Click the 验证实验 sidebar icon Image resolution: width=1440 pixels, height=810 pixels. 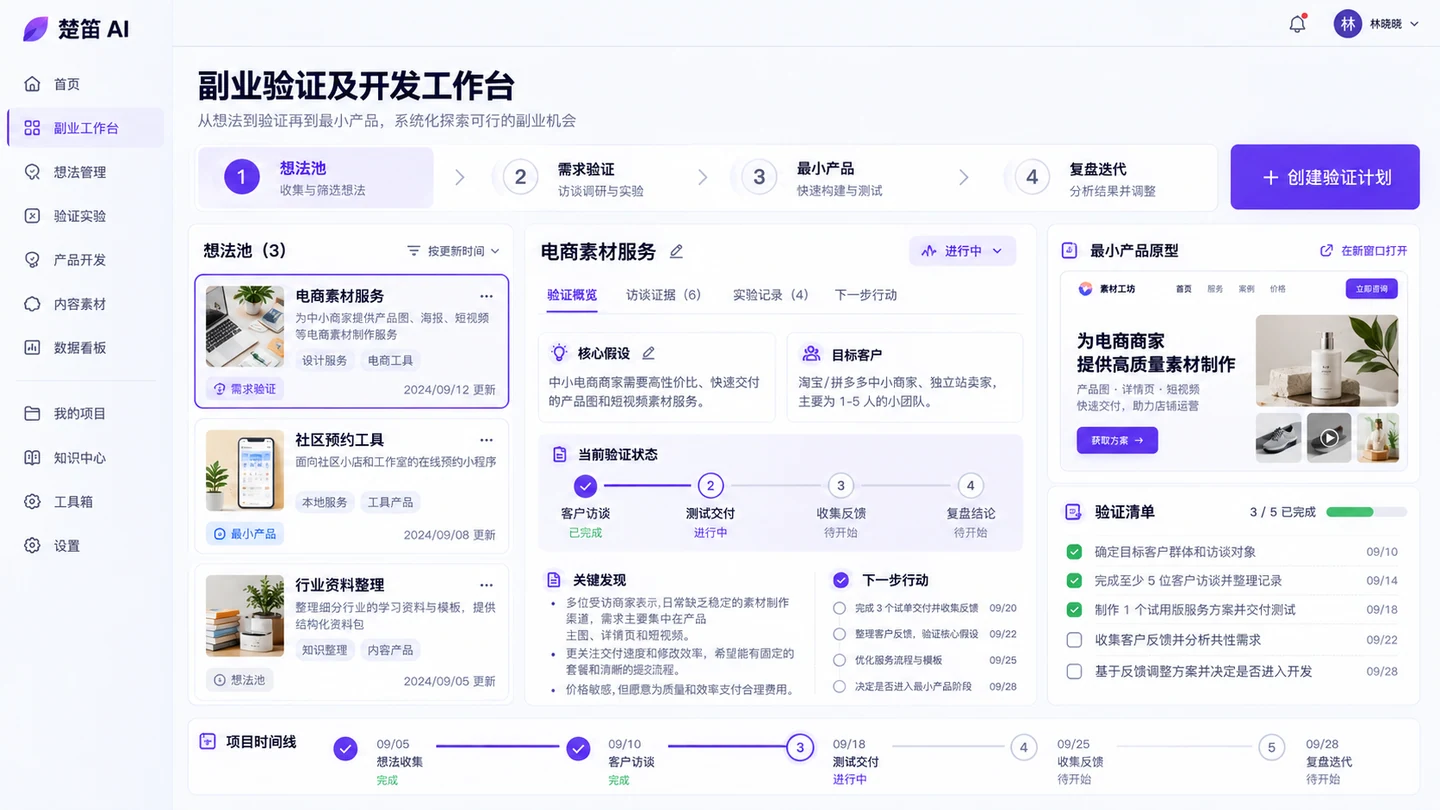pos(32,216)
